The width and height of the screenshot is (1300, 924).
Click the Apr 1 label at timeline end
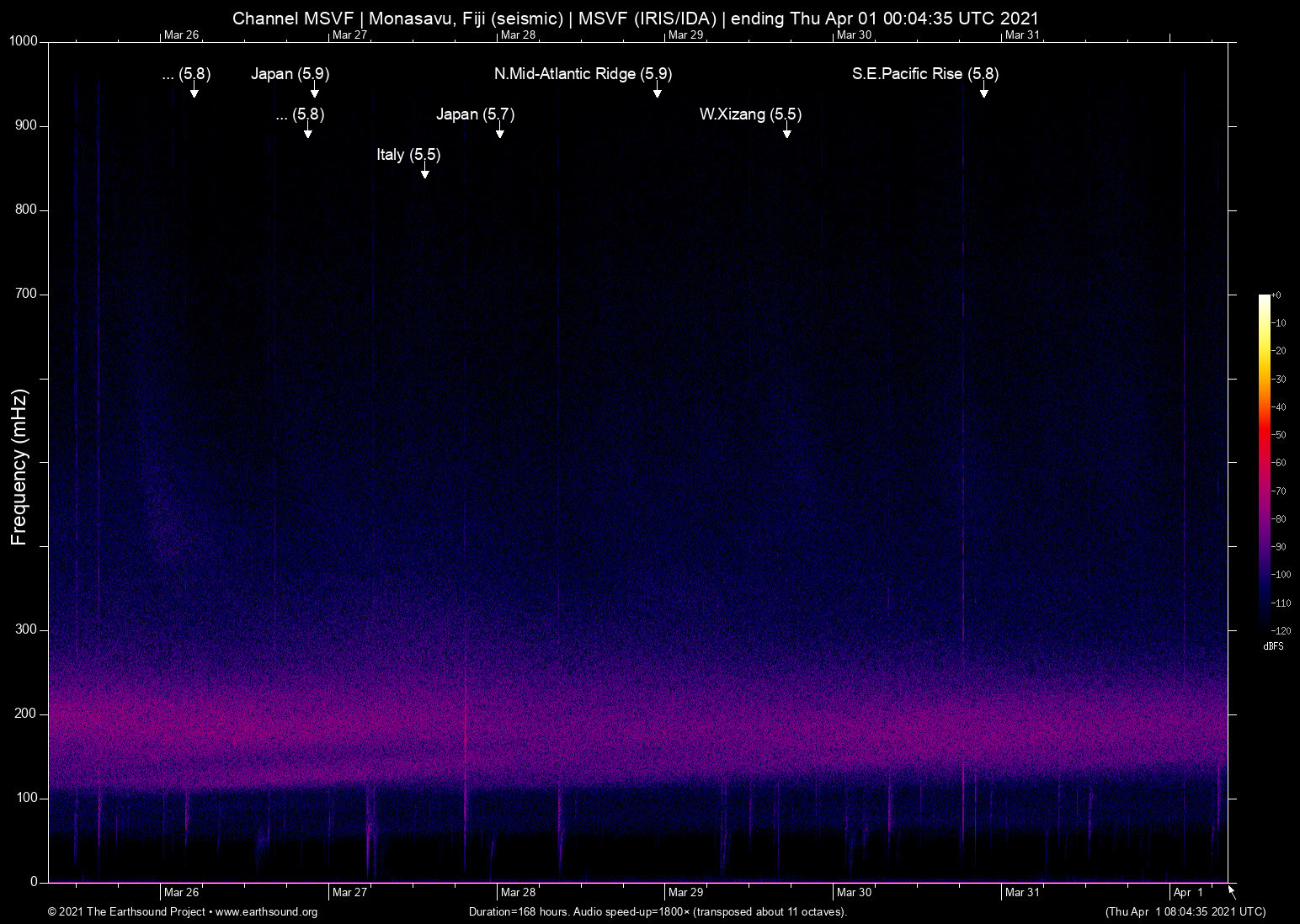click(1187, 892)
